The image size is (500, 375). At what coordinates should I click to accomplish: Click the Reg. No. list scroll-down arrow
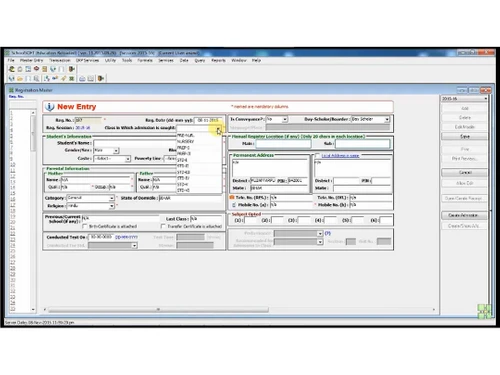pos(33,309)
